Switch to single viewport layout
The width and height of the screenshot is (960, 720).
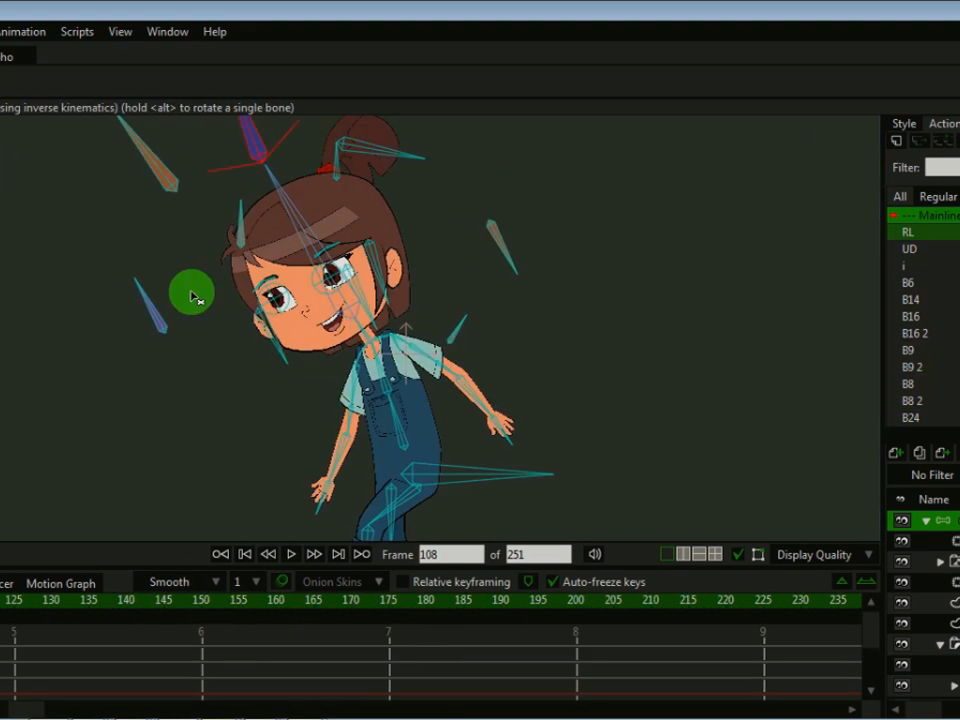click(x=667, y=555)
